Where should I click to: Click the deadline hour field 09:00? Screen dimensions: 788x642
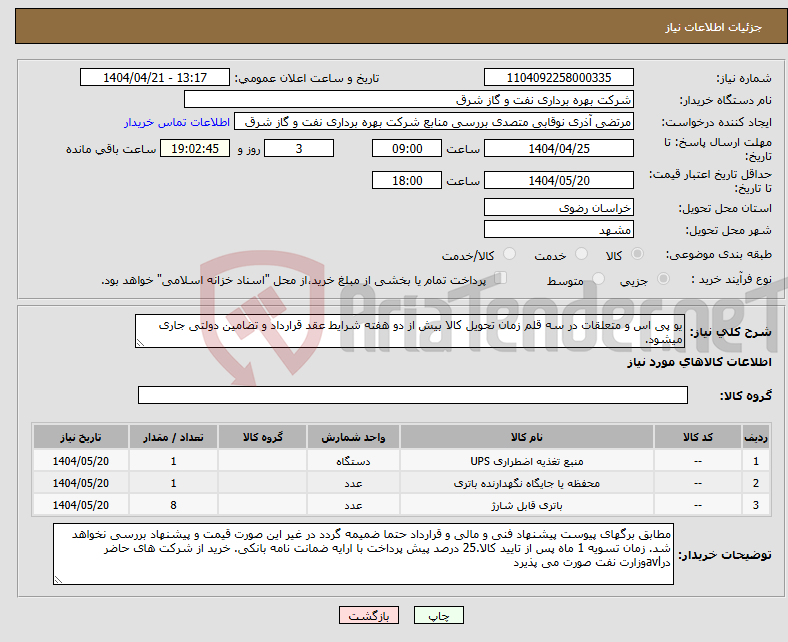click(407, 148)
